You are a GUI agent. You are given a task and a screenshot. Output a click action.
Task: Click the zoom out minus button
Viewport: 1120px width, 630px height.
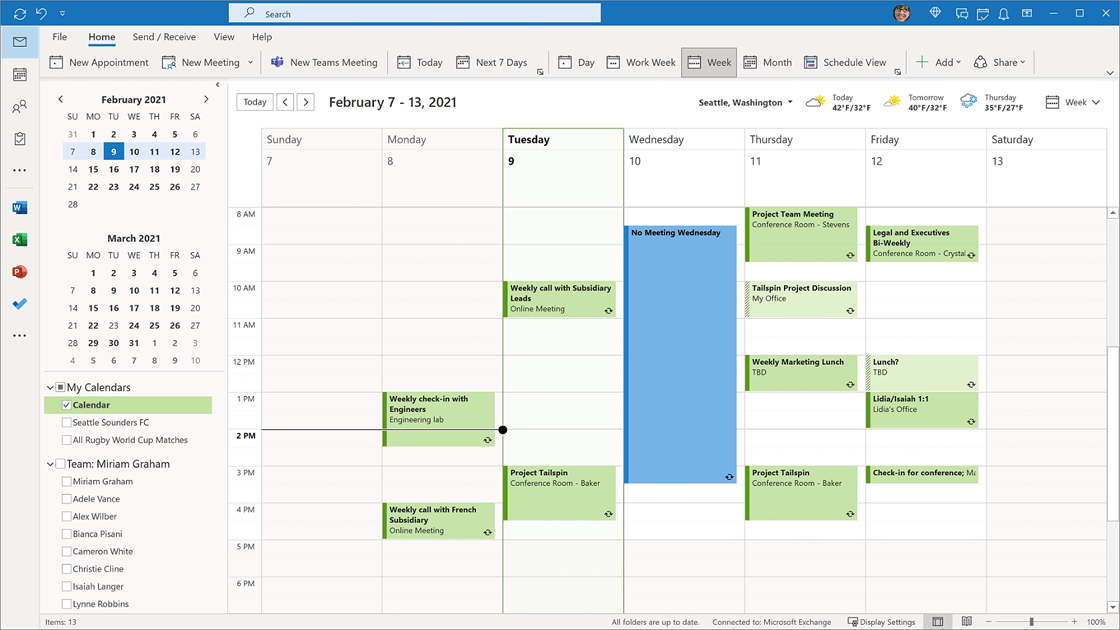coord(989,622)
